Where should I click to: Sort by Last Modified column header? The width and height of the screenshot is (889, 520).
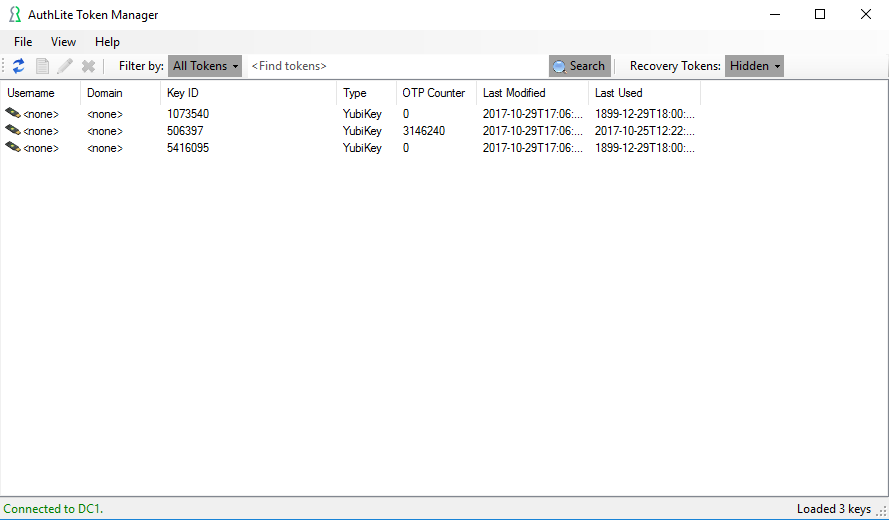point(532,93)
